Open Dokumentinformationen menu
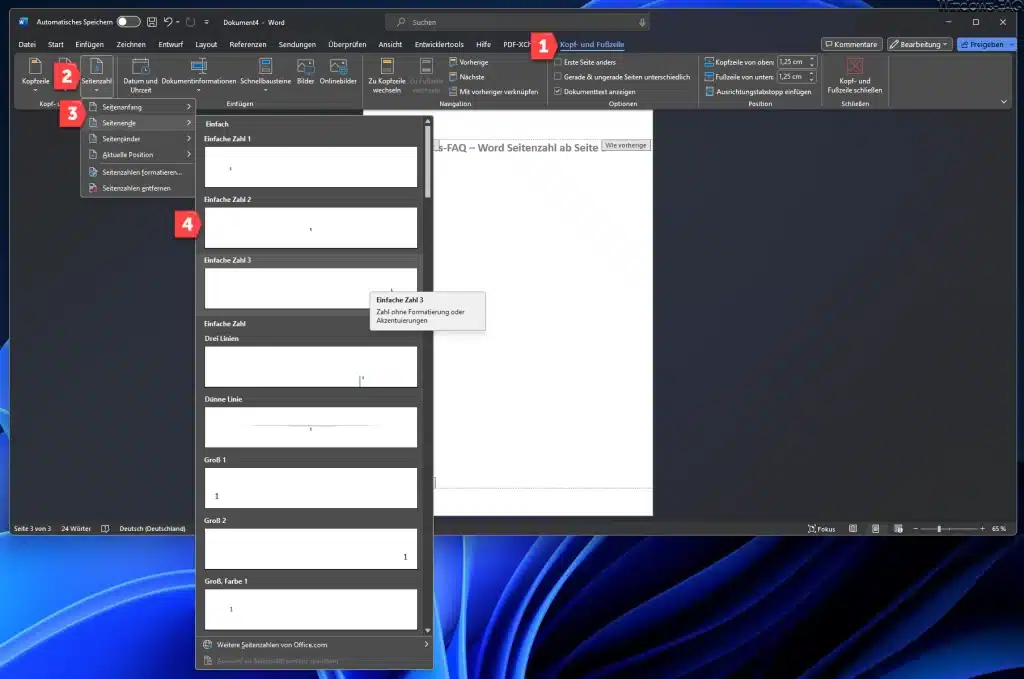1024x679 pixels. pyautogui.click(x=199, y=75)
